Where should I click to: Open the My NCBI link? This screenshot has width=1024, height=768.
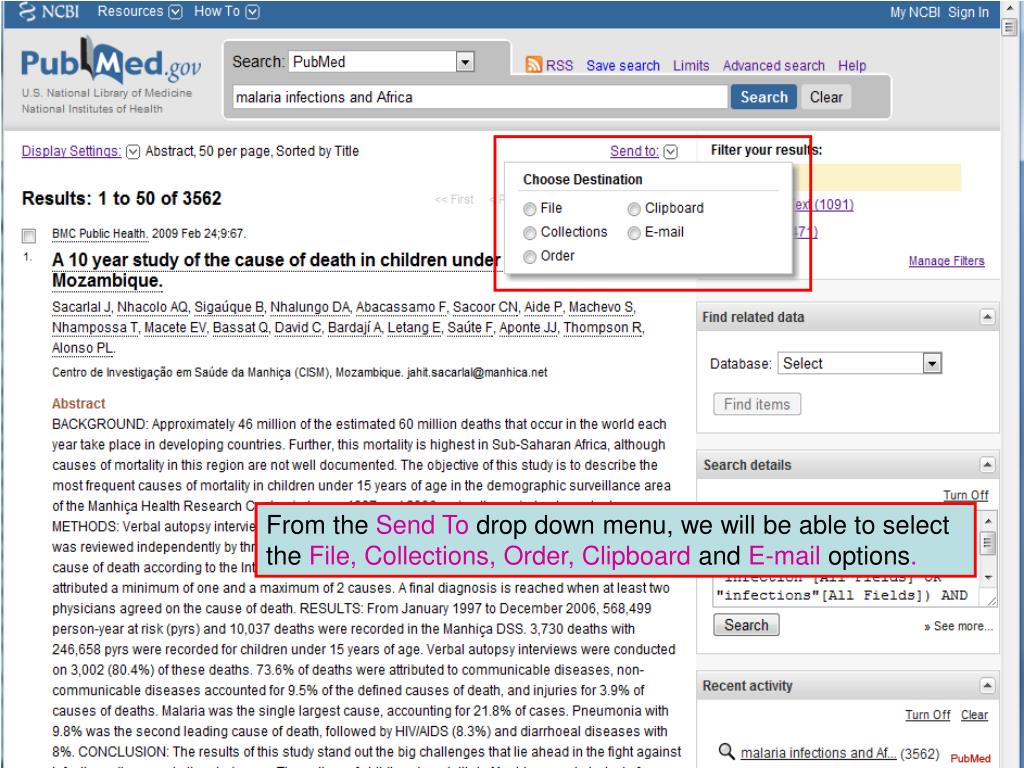(x=915, y=12)
